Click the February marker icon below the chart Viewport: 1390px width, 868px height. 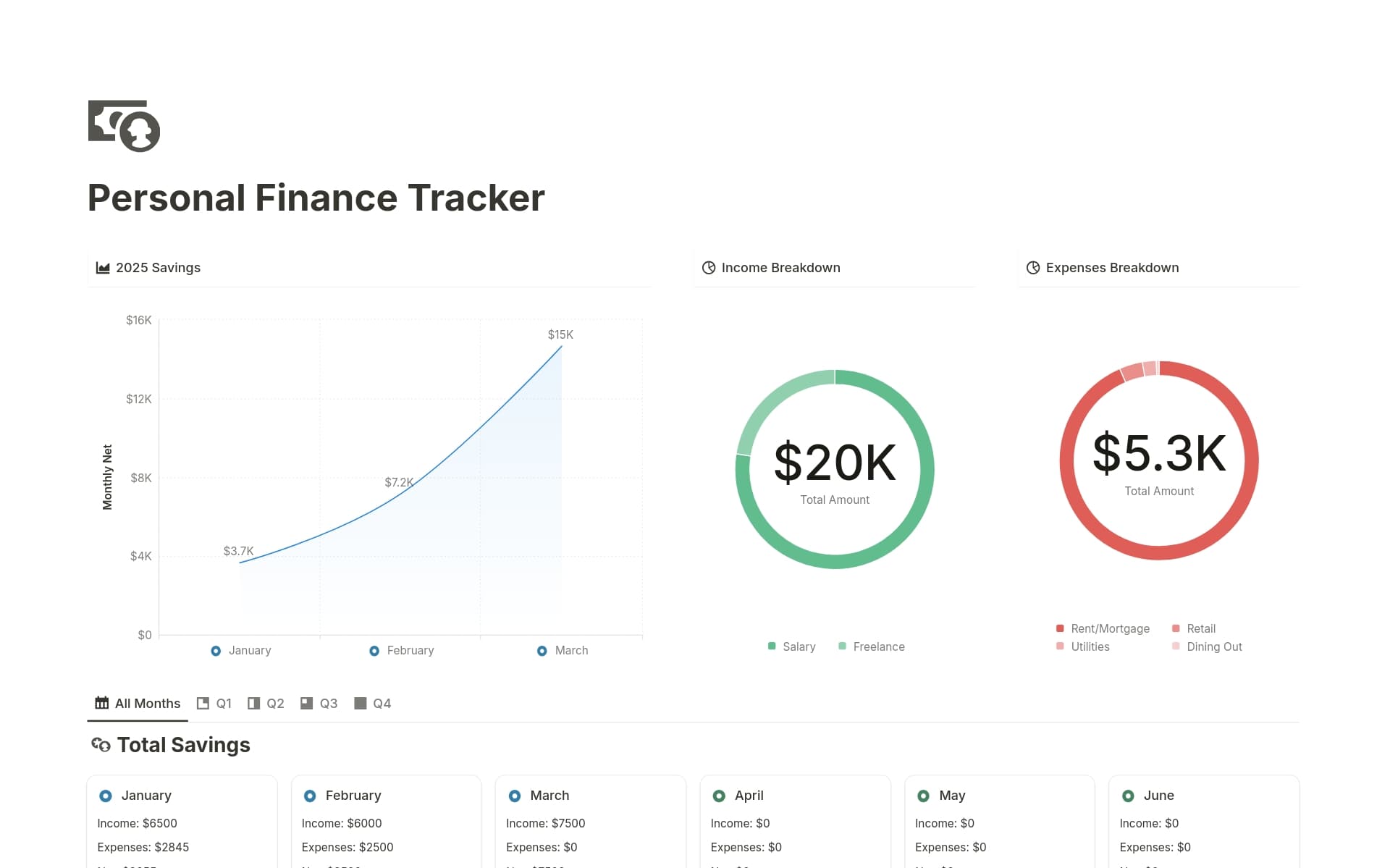[x=374, y=650]
